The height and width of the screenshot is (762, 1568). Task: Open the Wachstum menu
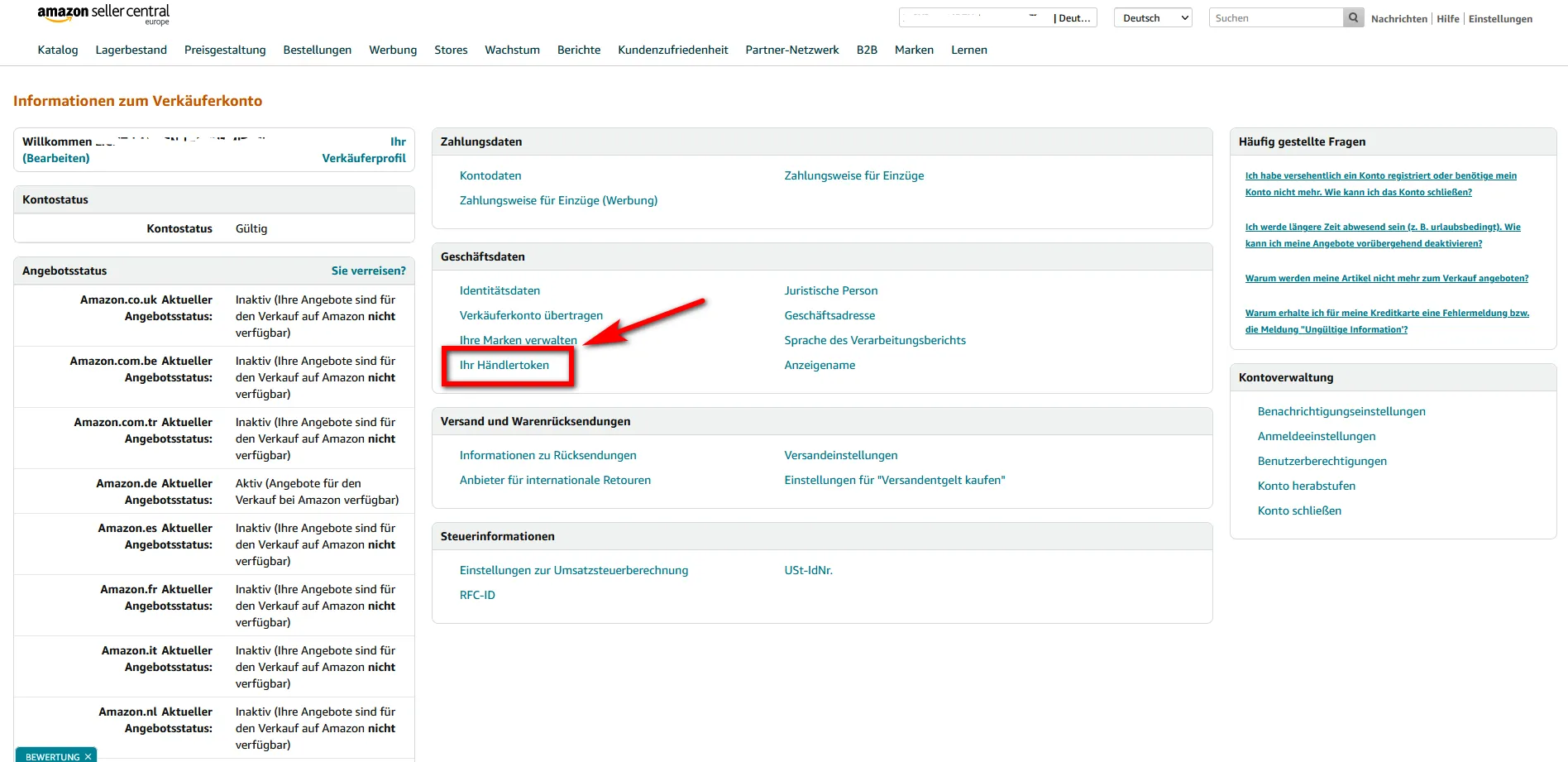[512, 50]
